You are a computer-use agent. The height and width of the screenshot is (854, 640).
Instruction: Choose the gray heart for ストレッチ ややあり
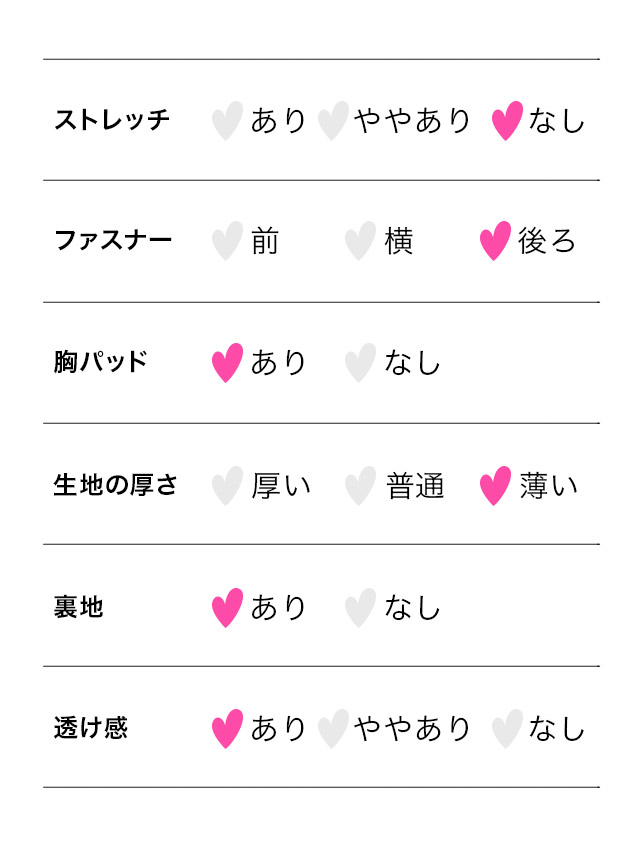(333, 120)
